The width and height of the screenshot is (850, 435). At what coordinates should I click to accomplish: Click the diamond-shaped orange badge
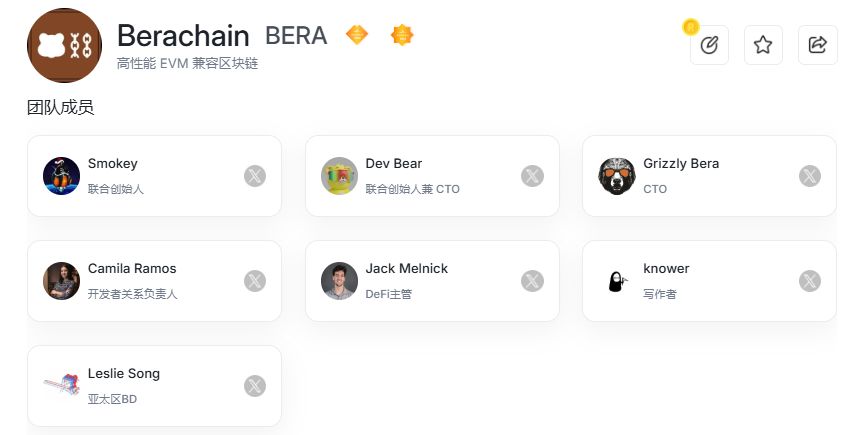[357, 35]
